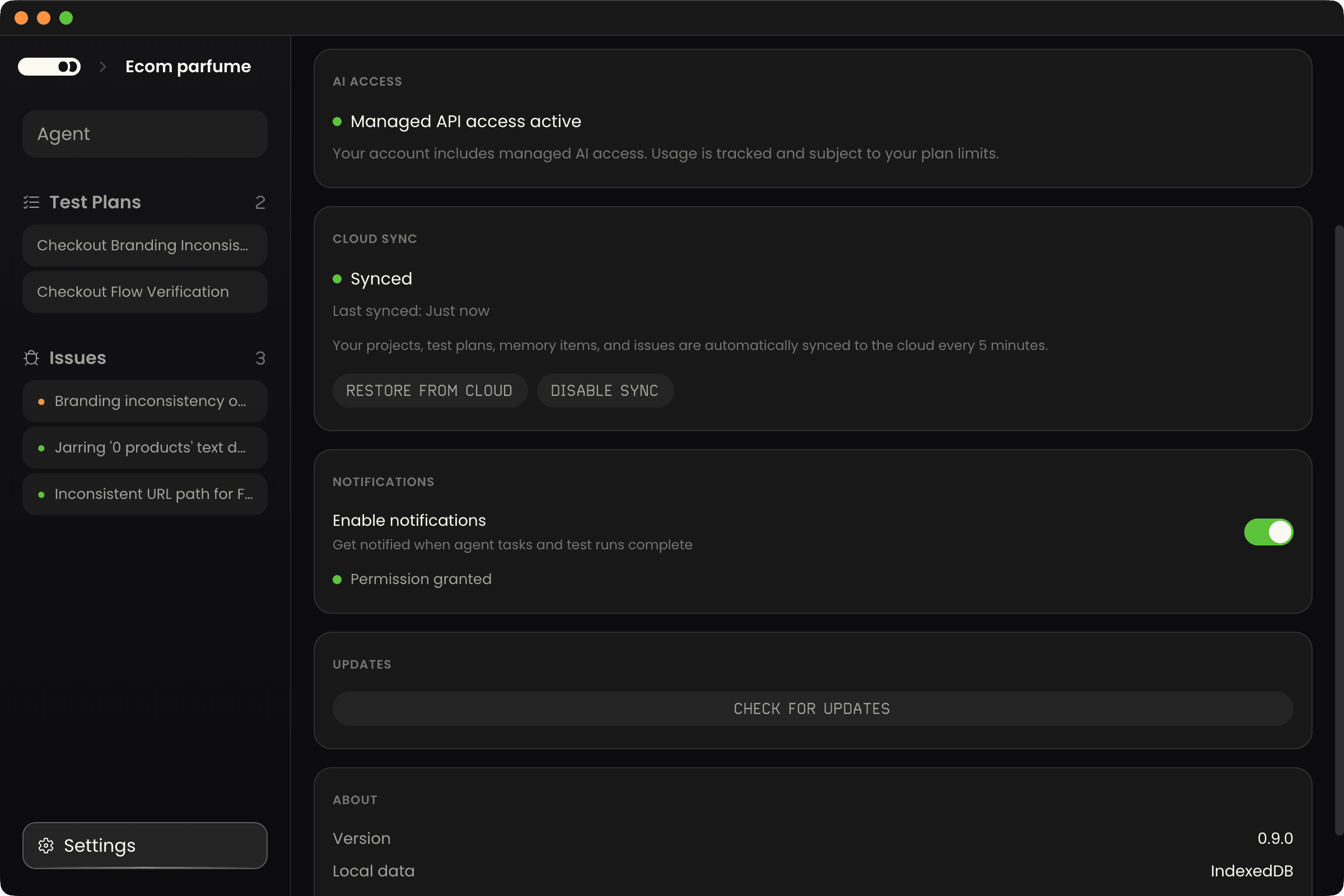Open Settings from the sidebar
Image resolution: width=1344 pixels, height=896 pixels.
coord(144,846)
